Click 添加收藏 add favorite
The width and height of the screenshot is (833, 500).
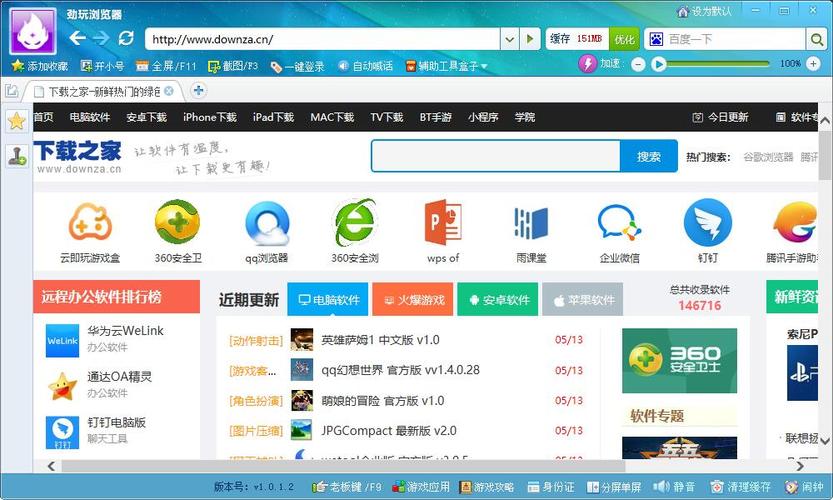click(x=40, y=66)
